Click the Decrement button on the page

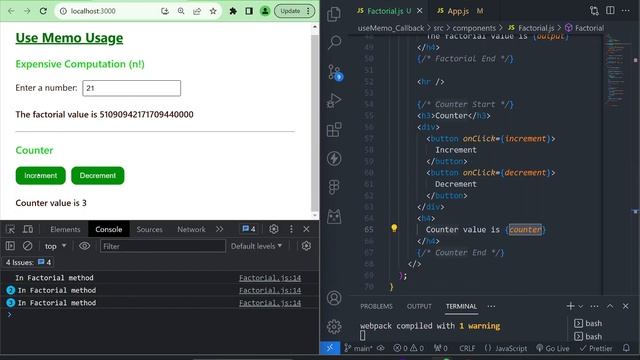point(98,176)
